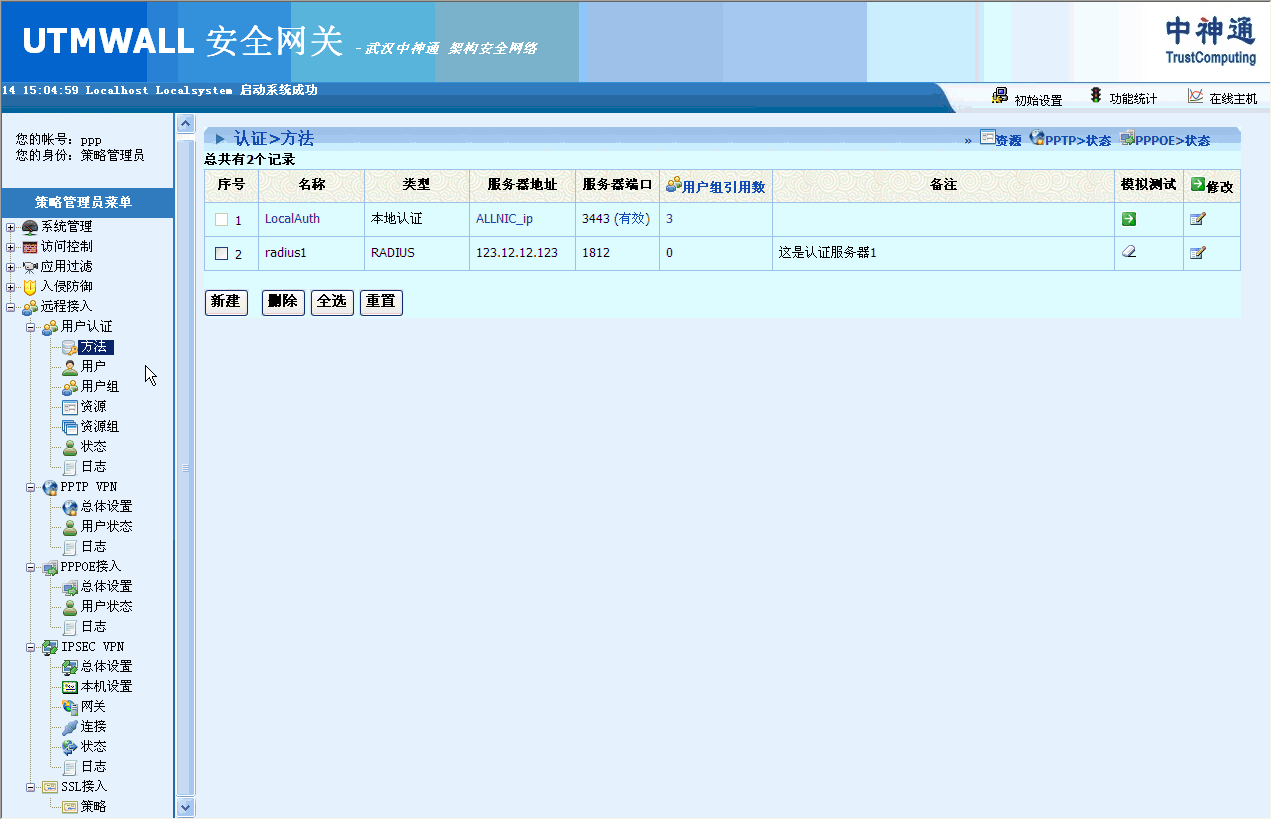The height and width of the screenshot is (820, 1272).
Task: Expand the 系统管理 tree node
Action: pyautogui.click(x=11, y=227)
